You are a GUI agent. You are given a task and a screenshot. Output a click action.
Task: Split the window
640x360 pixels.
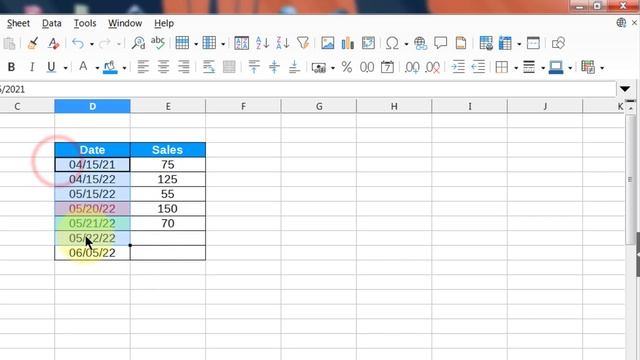click(x=533, y=43)
